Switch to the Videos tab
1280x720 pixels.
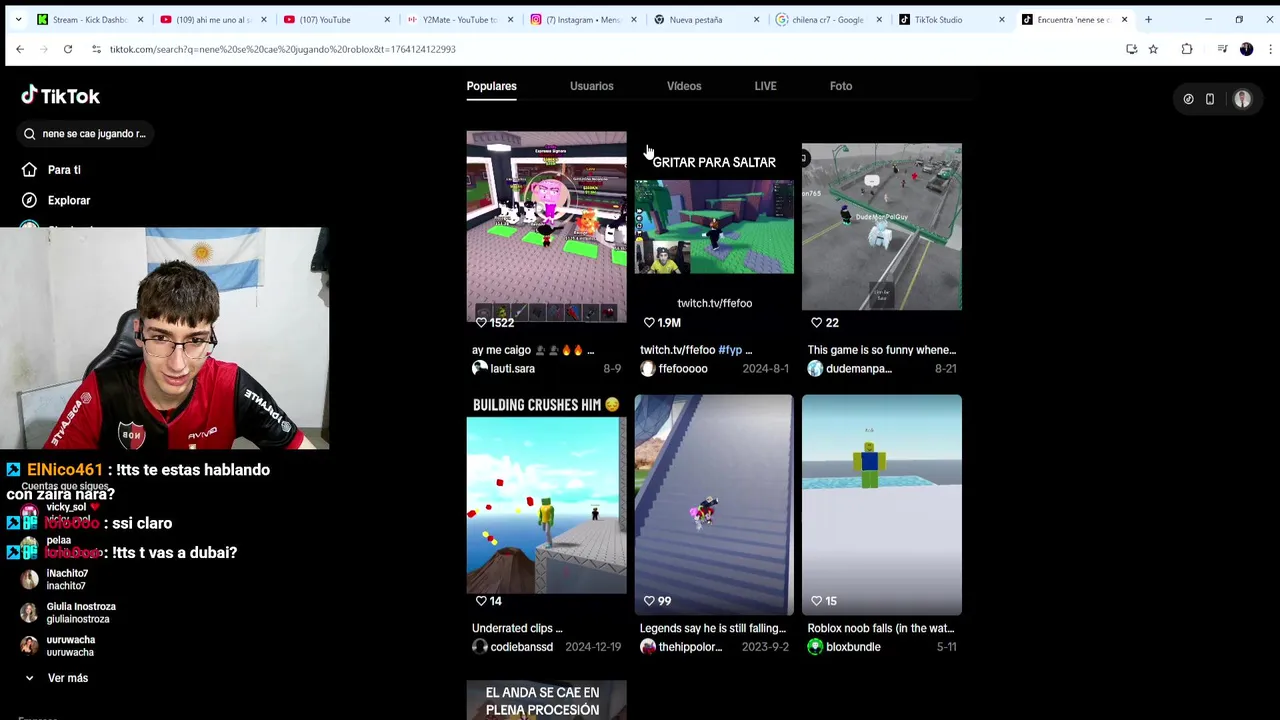tap(684, 86)
